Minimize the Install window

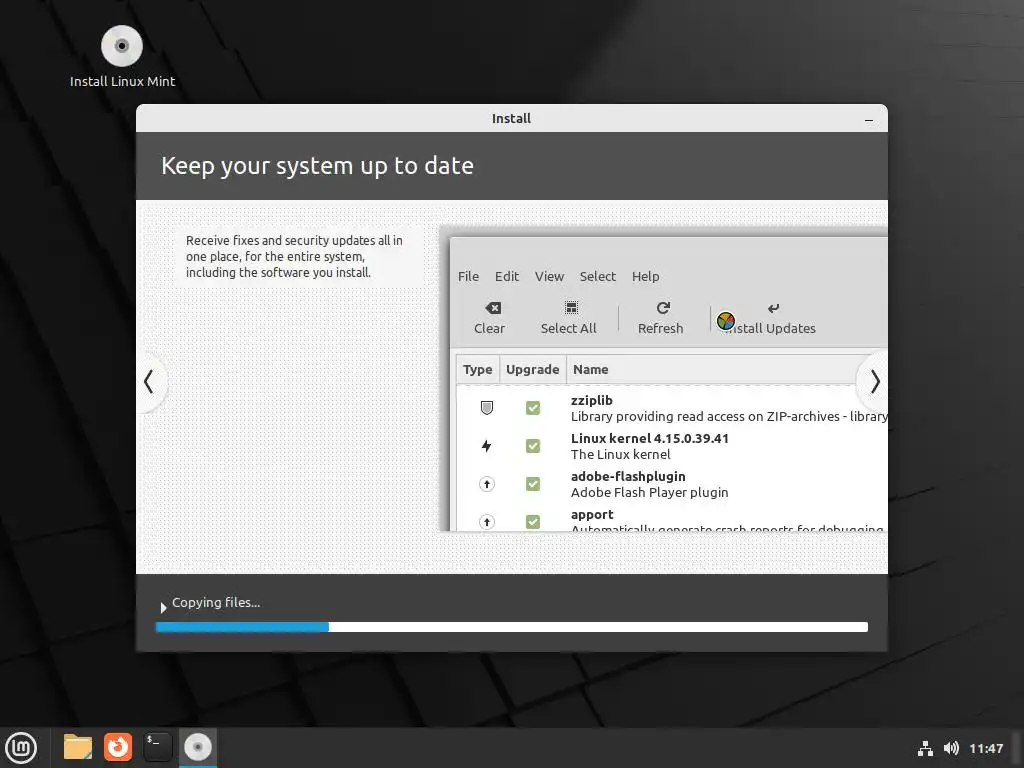[x=869, y=120]
